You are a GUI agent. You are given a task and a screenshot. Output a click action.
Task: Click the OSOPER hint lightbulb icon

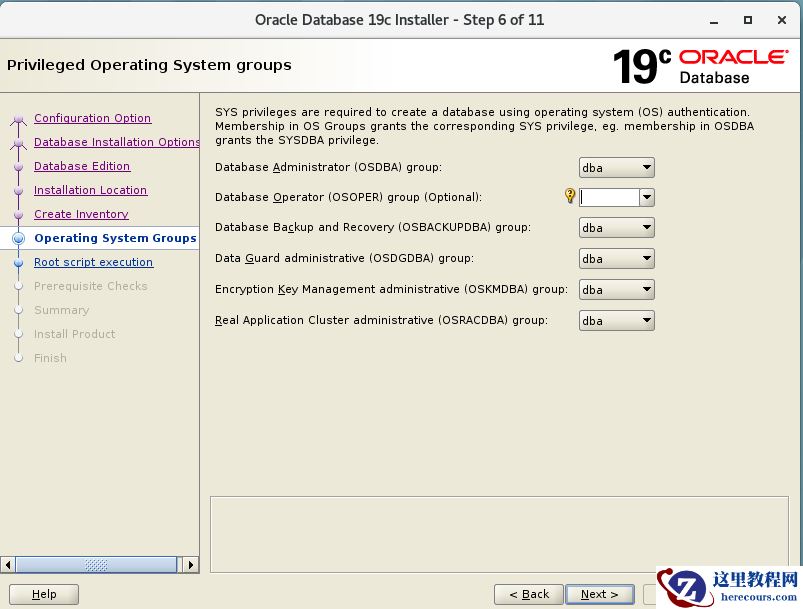tap(570, 196)
